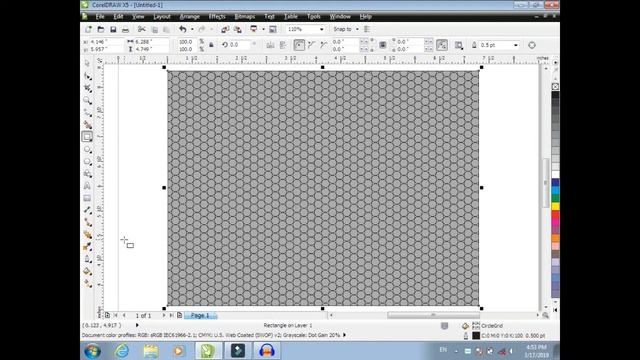Open the Wrap Text flyout button
Image resolution: width=640 pixels, height=360 pixels.
click(459, 45)
